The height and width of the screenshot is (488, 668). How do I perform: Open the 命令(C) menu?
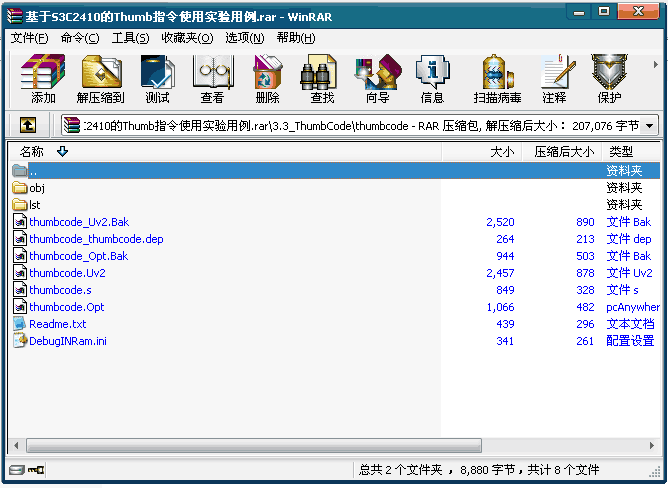pyautogui.click(x=80, y=38)
